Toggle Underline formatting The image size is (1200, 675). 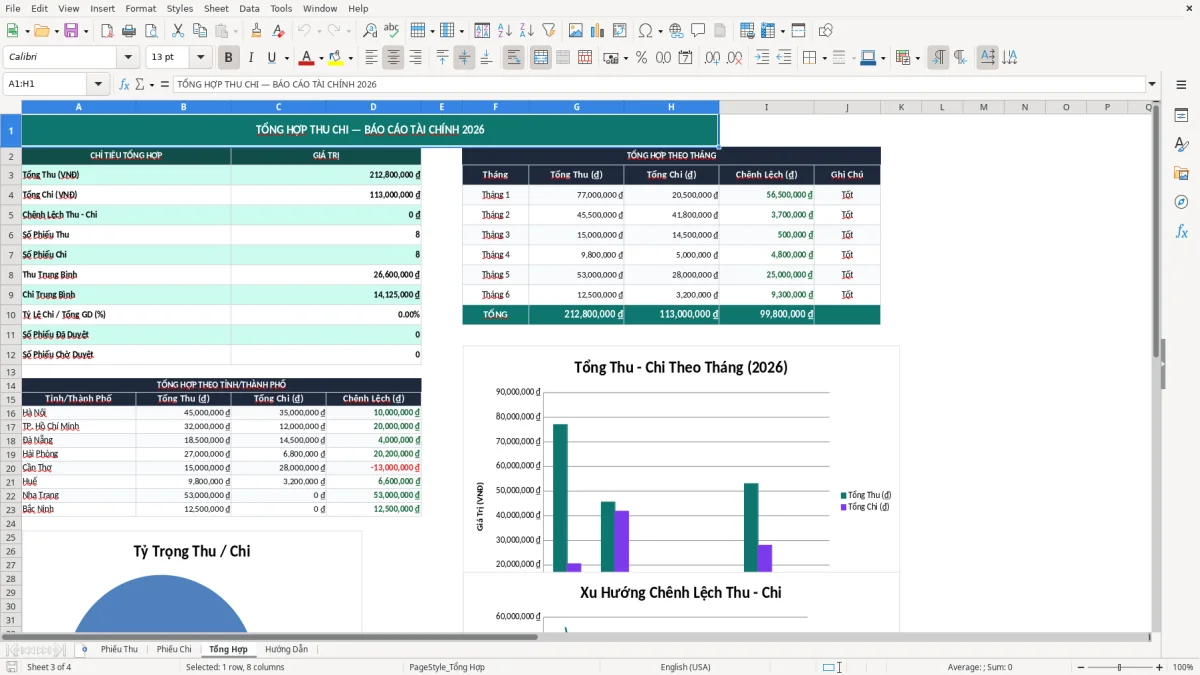click(x=272, y=58)
